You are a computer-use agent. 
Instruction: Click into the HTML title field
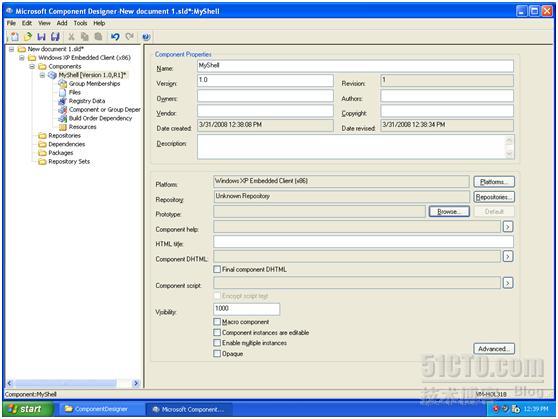(363, 242)
